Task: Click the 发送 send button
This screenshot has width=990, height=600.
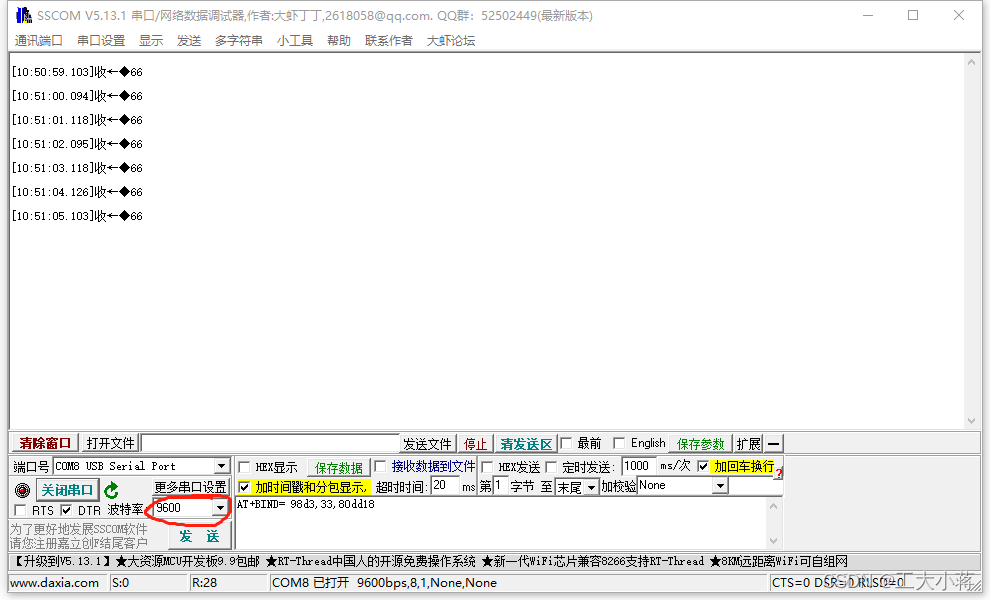Action: [x=200, y=536]
